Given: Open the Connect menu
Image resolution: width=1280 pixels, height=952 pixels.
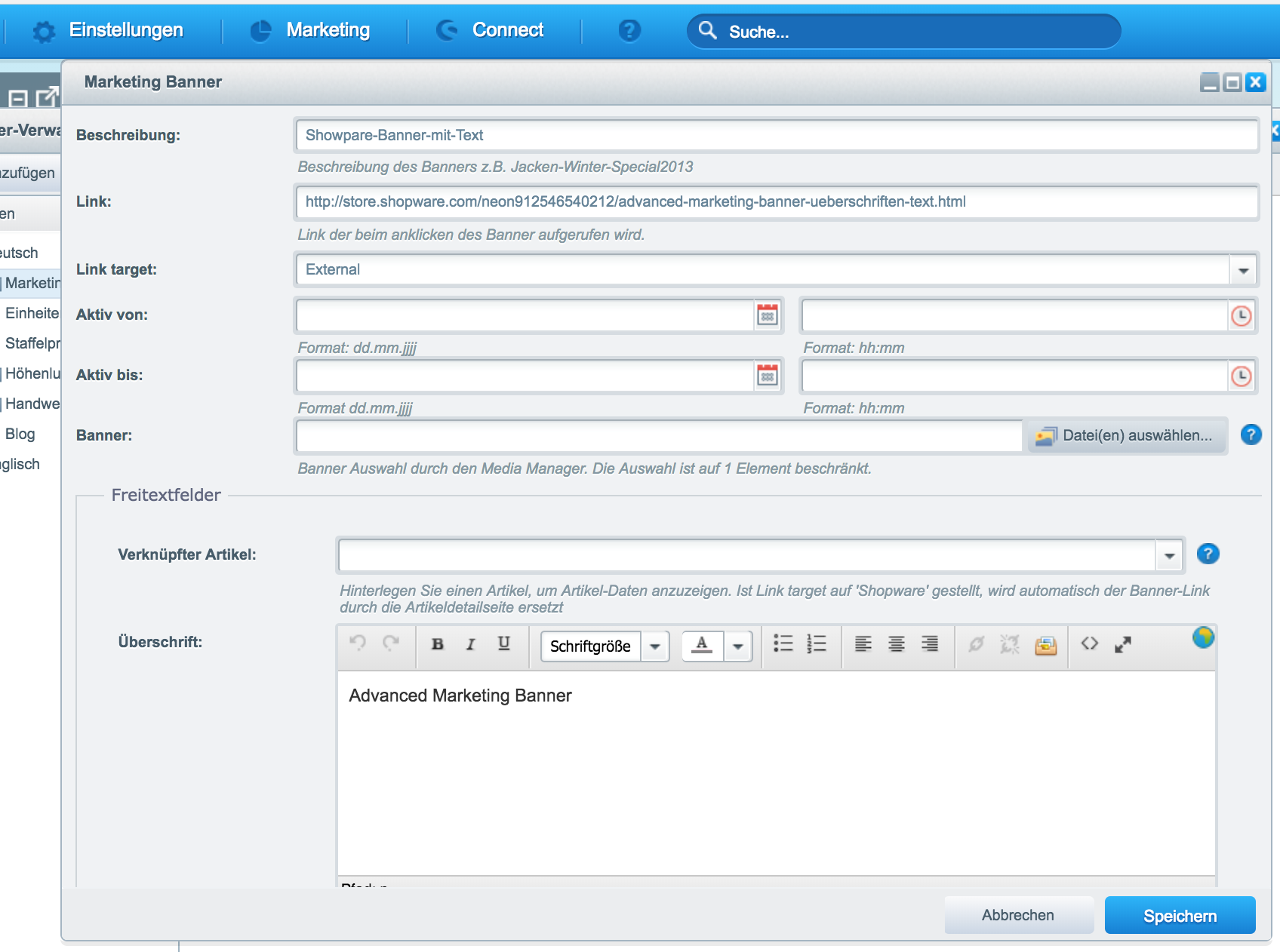Looking at the screenshot, I should [x=490, y=30].
